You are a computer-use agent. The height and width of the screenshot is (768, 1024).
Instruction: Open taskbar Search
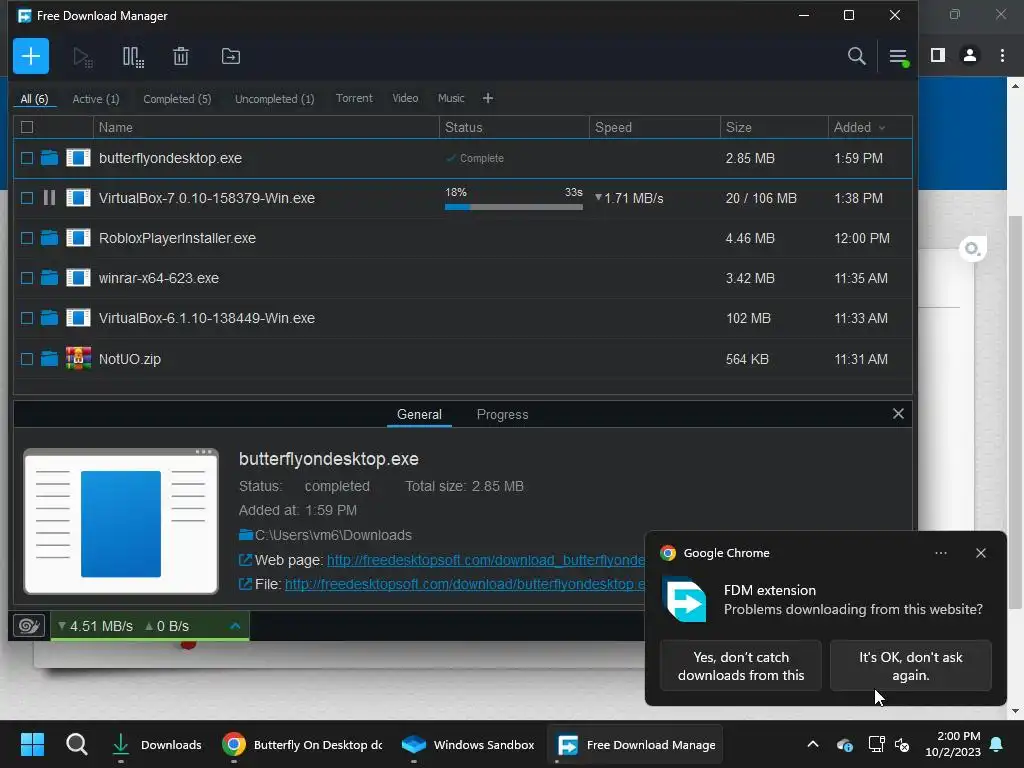(x=76, y=744)
